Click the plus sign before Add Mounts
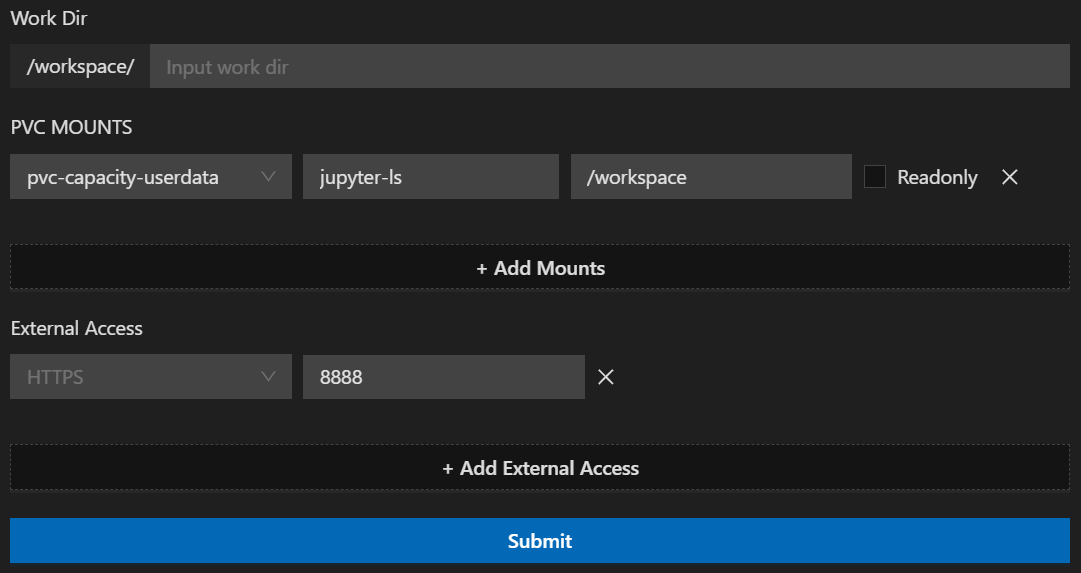Screen dimensions: 1081x573 click(482, 268)
